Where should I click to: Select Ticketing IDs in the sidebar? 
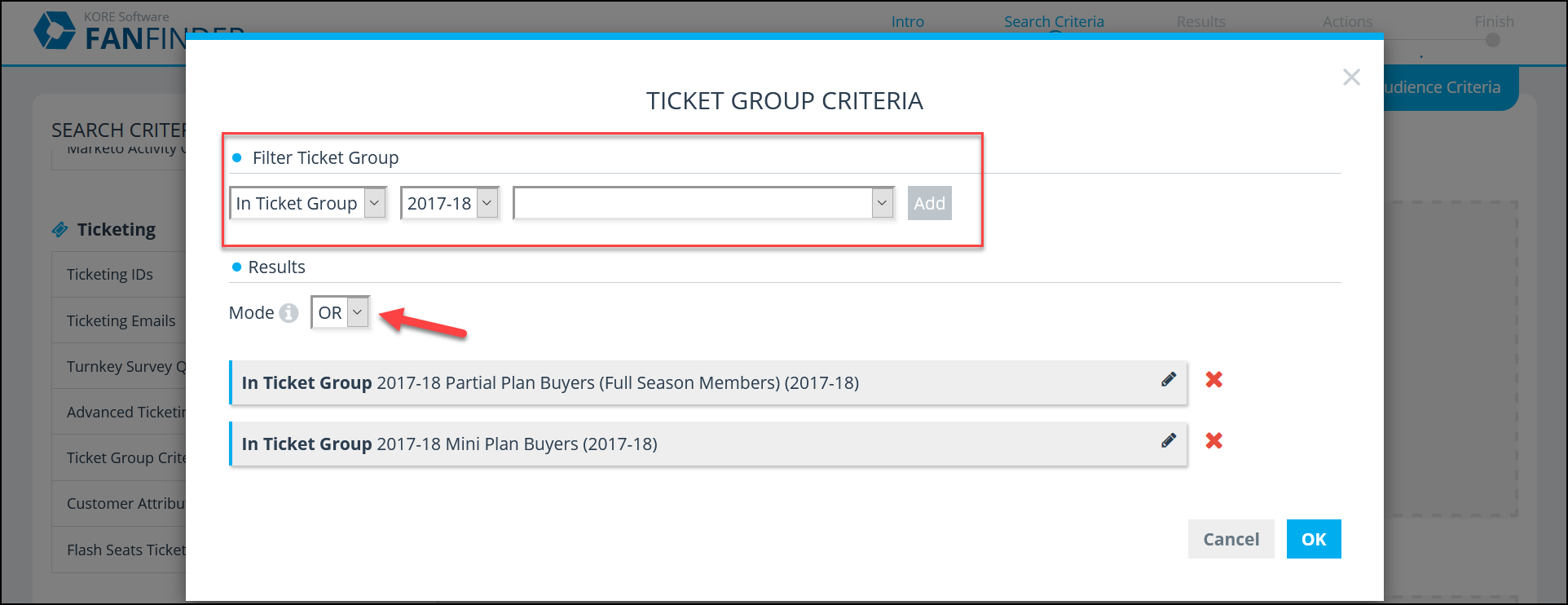[x=110, y=275]
